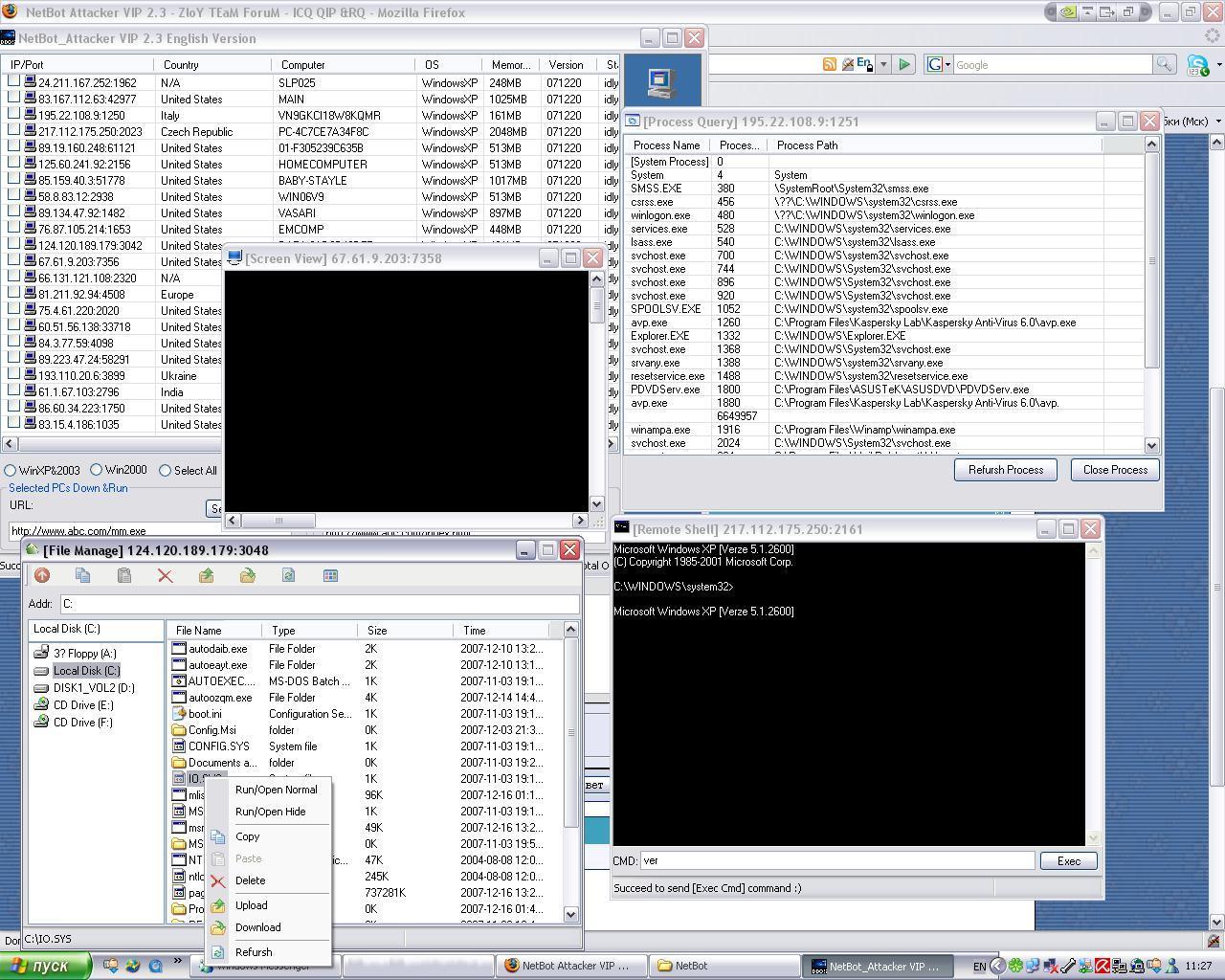Select Local Disk (C:) in drive tree
1225x980 pixels.
86,670
